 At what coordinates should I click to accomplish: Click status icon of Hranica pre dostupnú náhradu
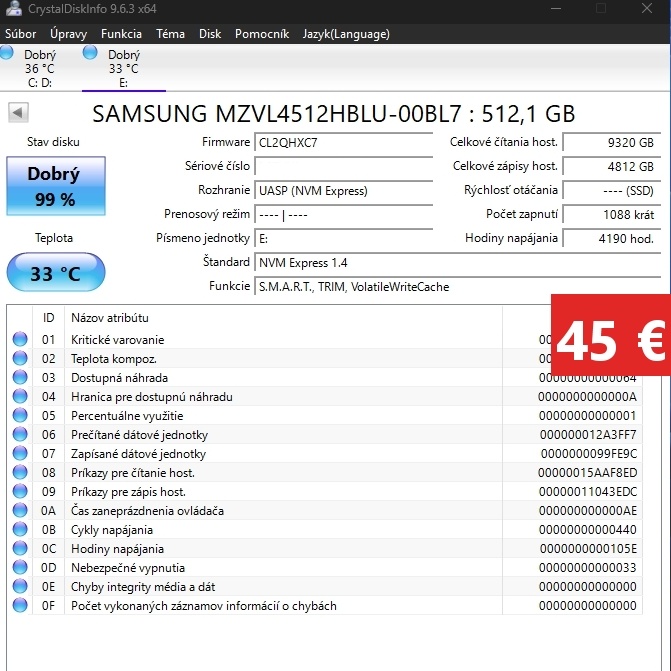20,396
